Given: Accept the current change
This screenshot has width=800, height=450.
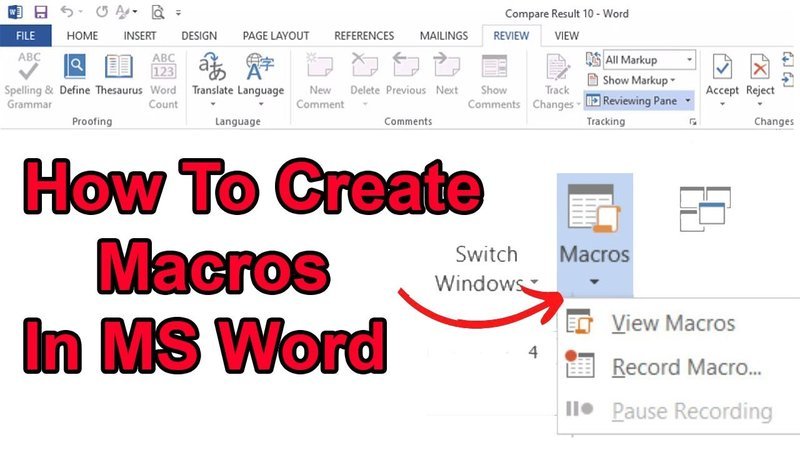Looking at the screenshot, I should pyautogui.click(x=722, y=74).
